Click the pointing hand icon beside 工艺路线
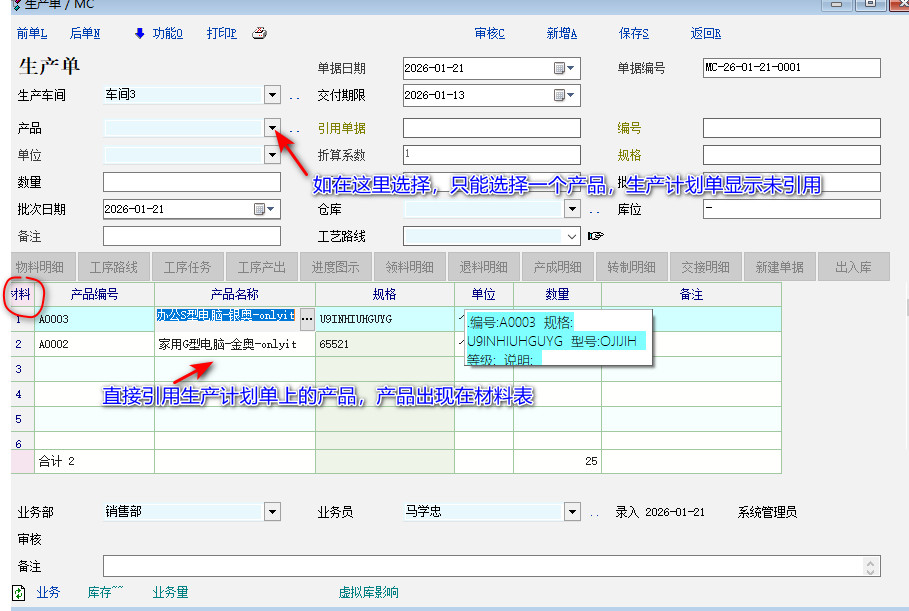The height and width of the screenshot is (611, 909). [x=596, y=236]
